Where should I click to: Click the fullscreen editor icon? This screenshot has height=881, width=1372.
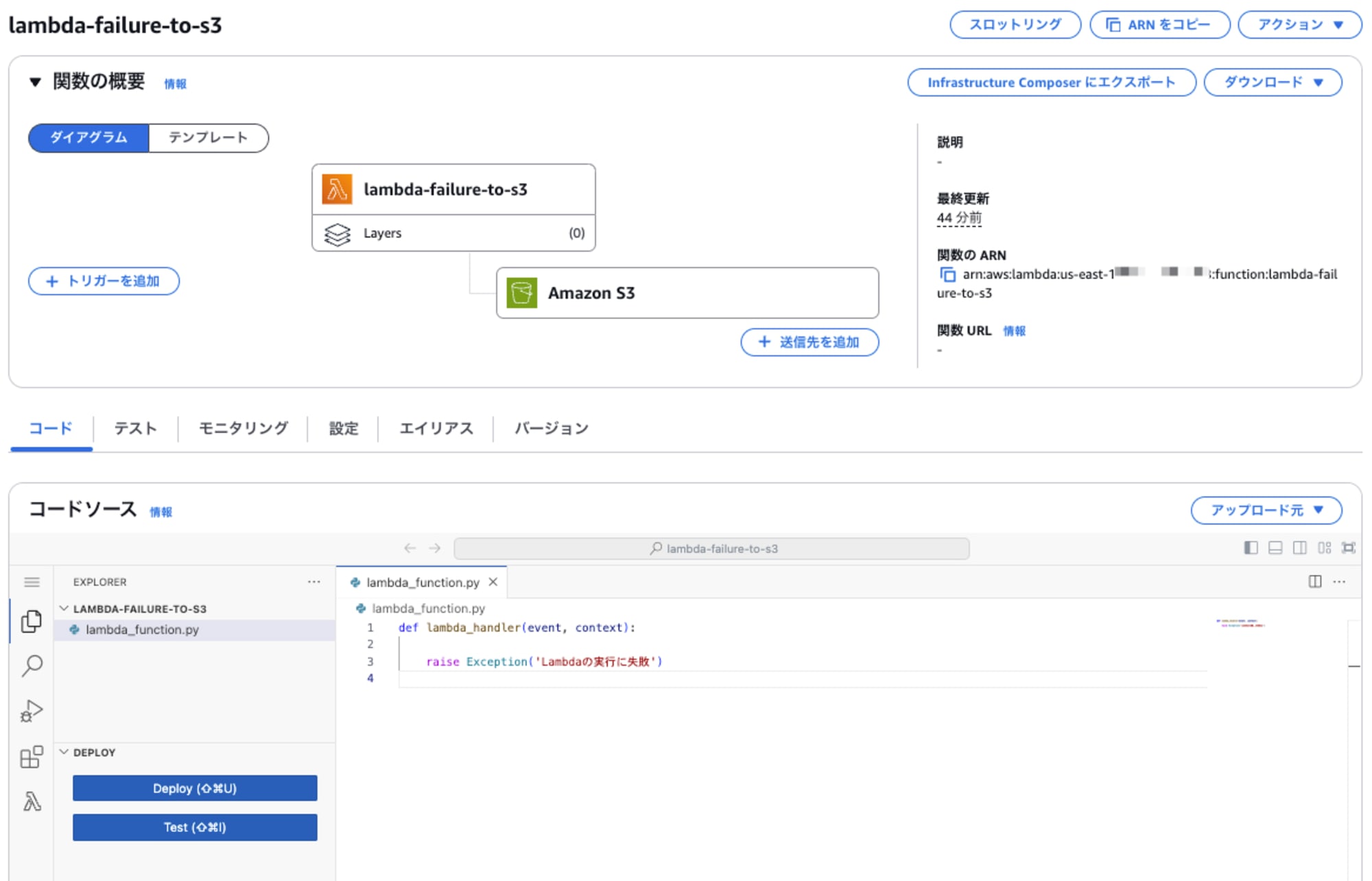pos(1349,548)
